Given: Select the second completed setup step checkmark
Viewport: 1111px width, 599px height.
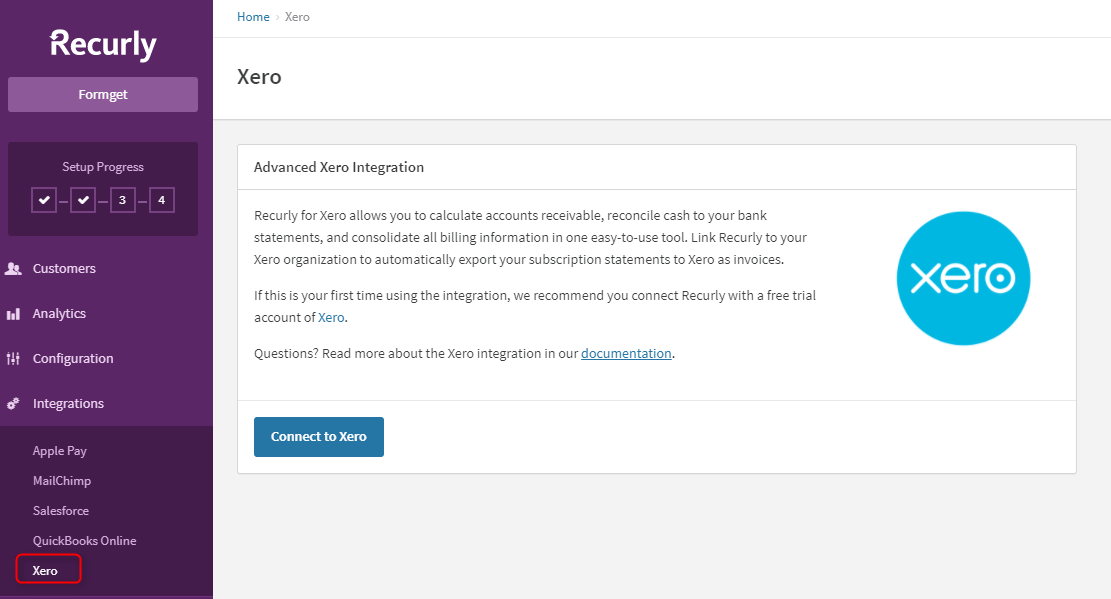Looking at the screenshot, I should click(x=83, y=200).
